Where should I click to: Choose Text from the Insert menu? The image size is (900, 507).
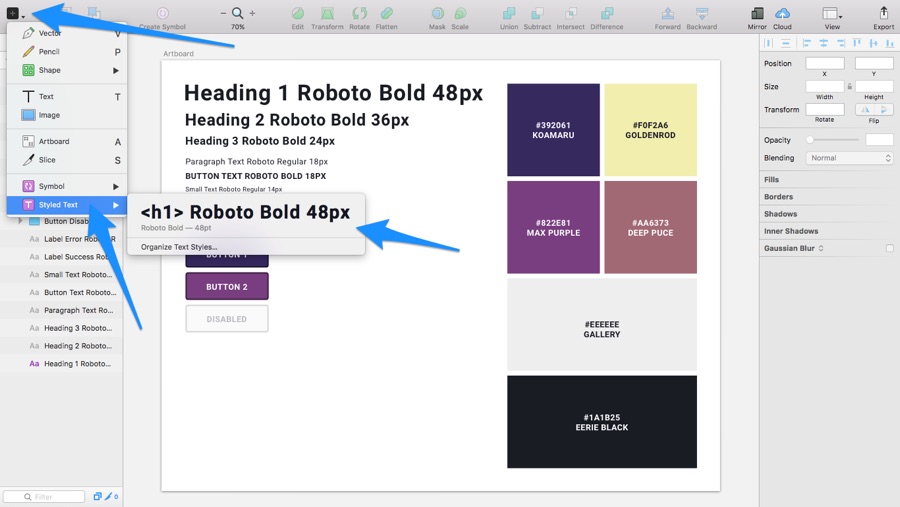67,96
